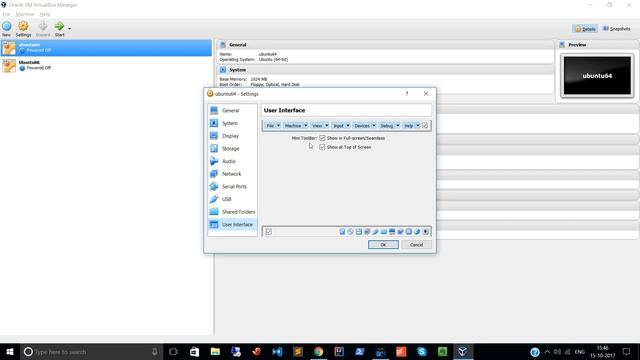640x360 pixels.
Task: Toggle the status bar enable checkbox
Action: click(269, 232)
